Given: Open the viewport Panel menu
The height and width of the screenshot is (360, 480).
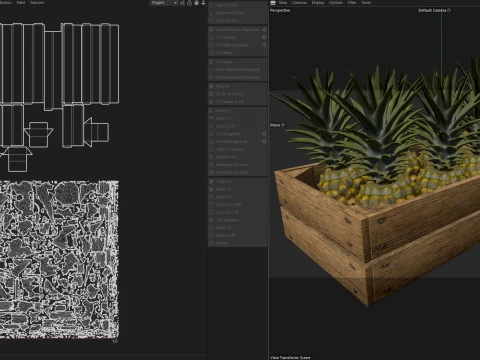Looking at the screenshot, I should click(366, 3).
